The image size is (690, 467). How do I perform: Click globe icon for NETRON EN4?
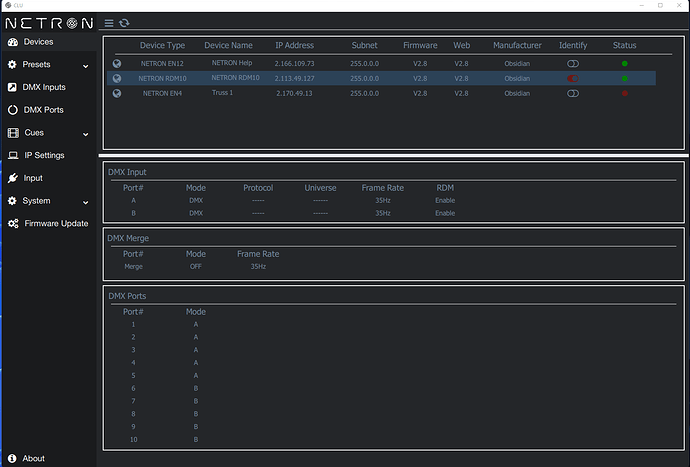(117, 93)
